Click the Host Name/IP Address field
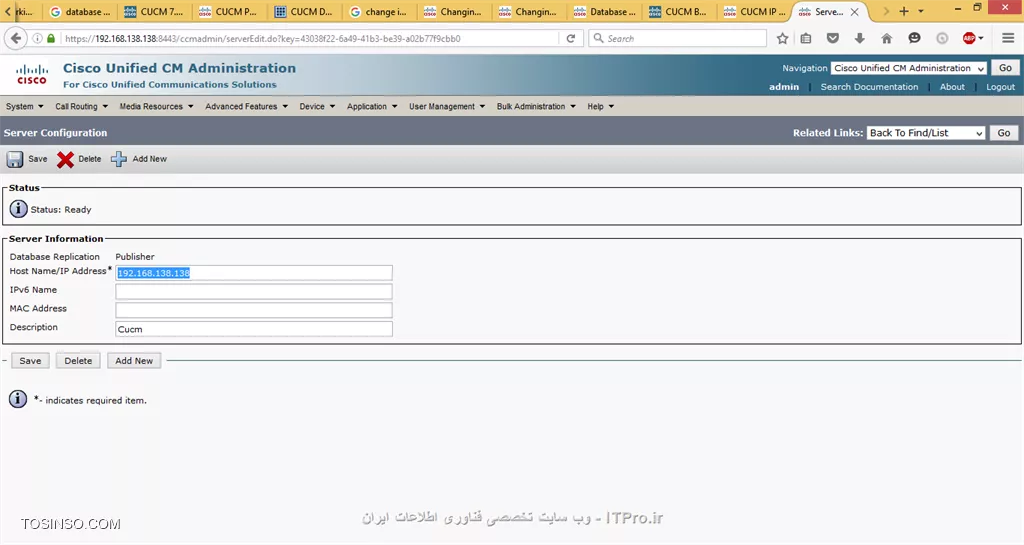The image size is (1024, 545). tap(254, 273)
